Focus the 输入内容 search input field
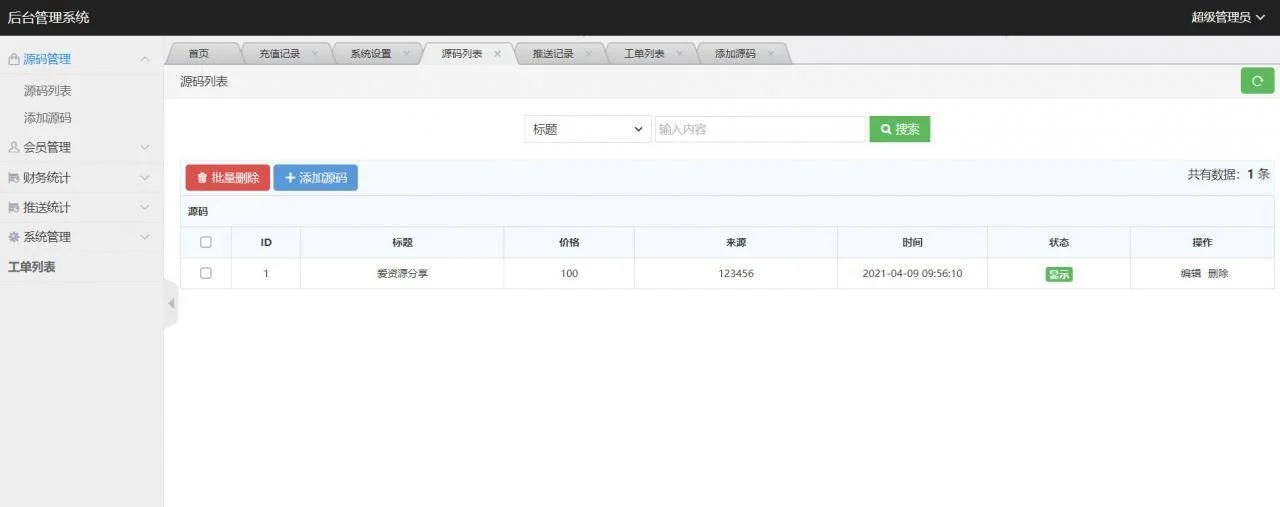The image size is (1280, 507). pyautogui.click(x=759, y=129)
